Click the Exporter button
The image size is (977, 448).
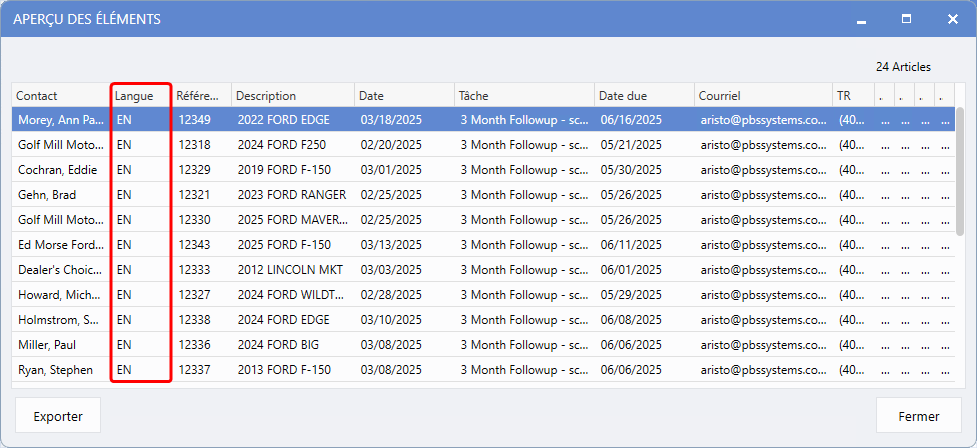[58, 416]
